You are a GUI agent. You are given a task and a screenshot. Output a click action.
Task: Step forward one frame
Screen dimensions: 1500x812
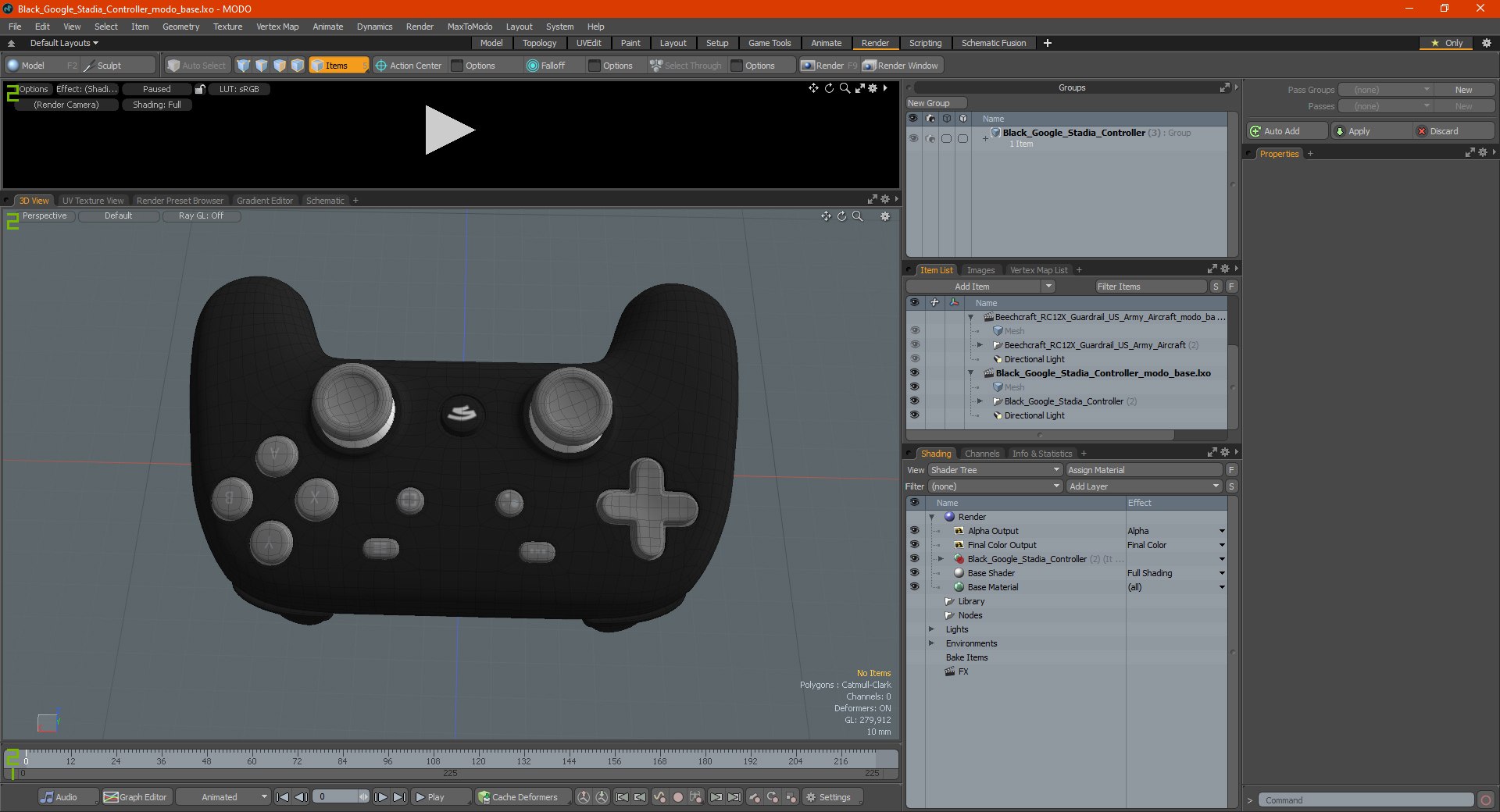380,797
